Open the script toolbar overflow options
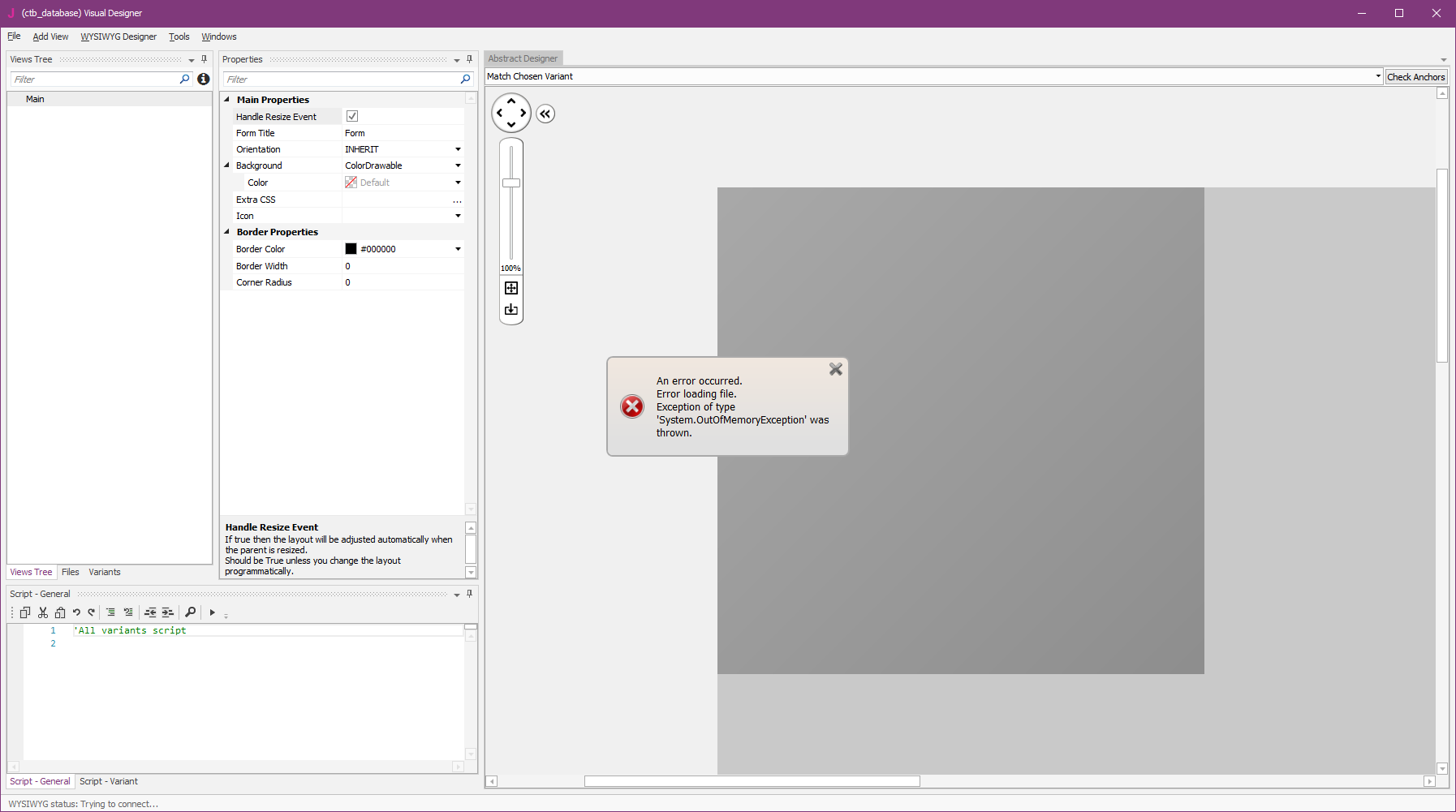 point(226,616)
